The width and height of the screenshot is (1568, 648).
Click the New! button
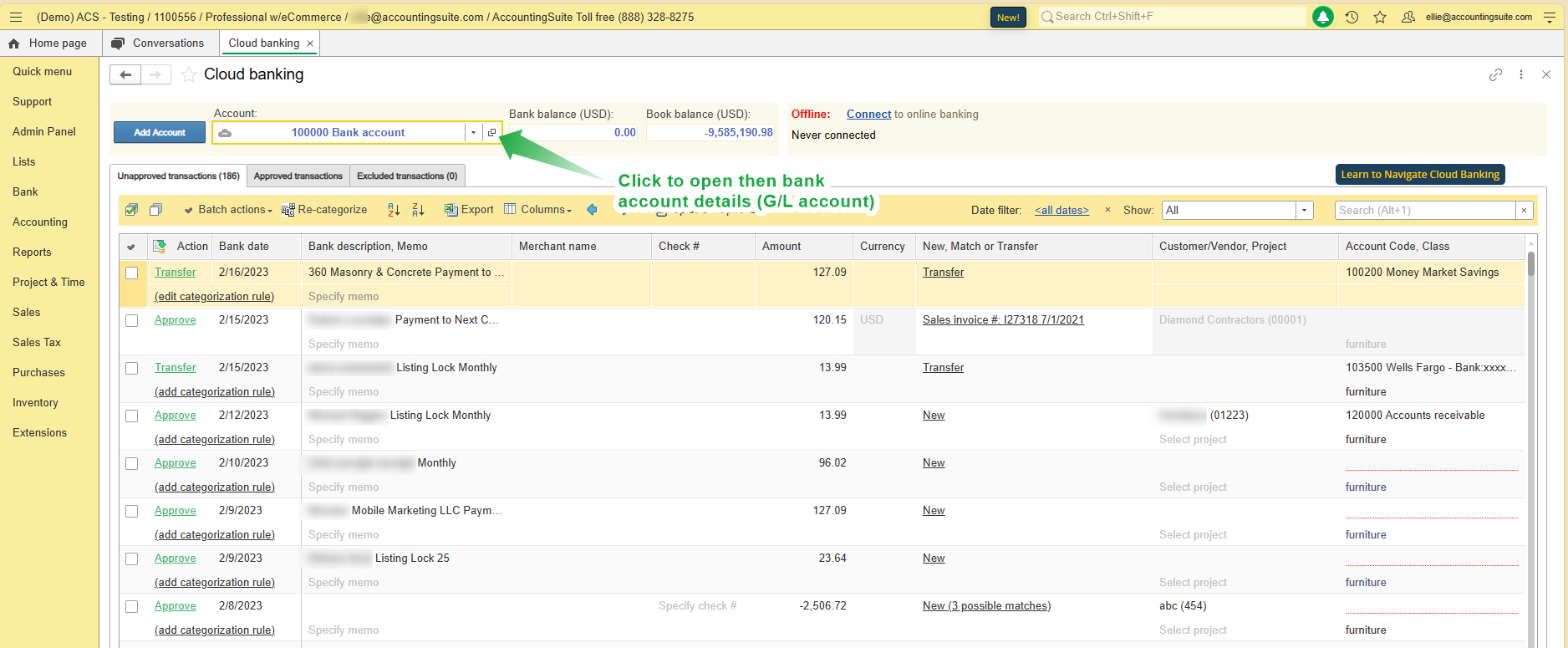pos(1008,17)
